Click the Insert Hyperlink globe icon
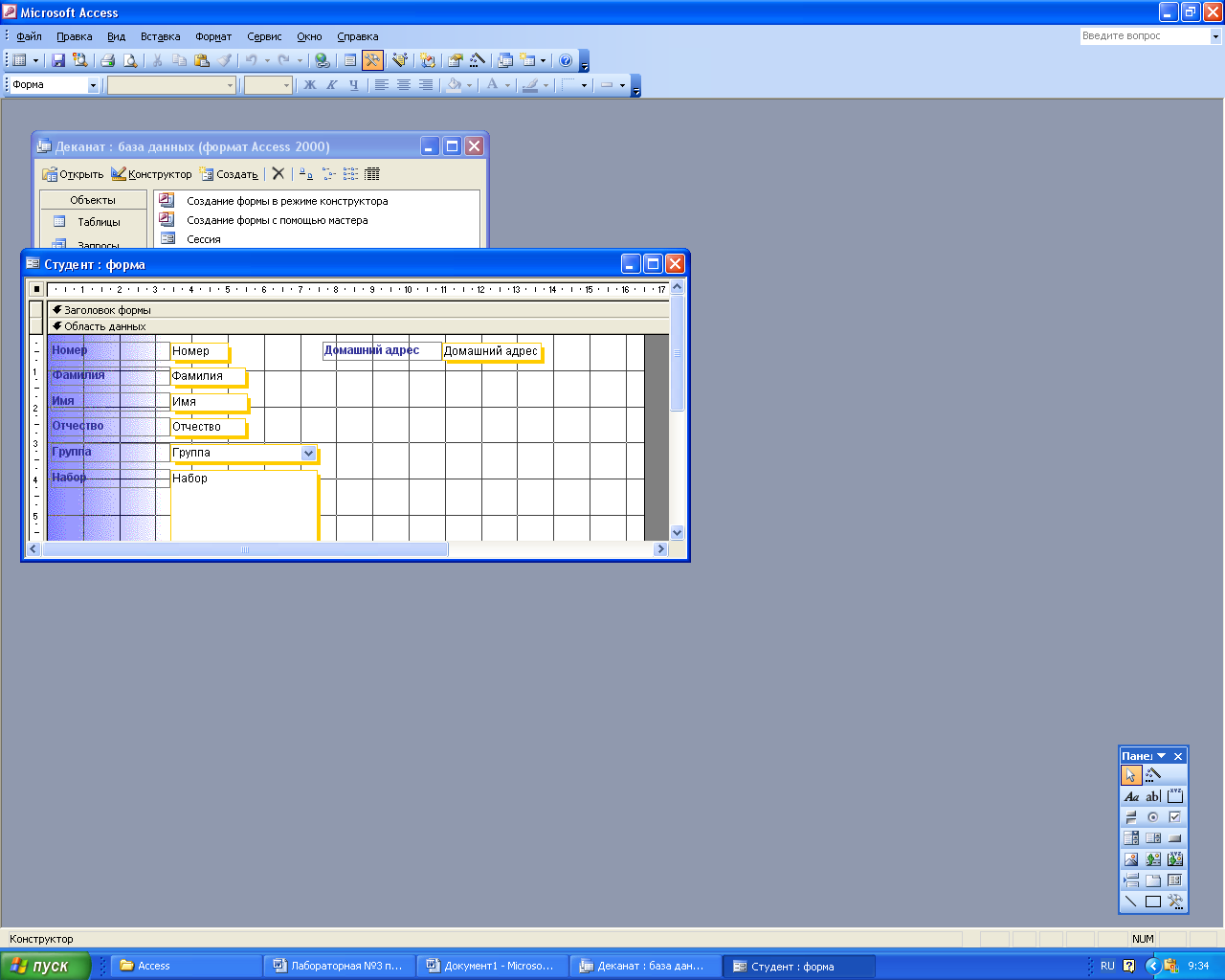The image size is (1225, 980). 323,60
